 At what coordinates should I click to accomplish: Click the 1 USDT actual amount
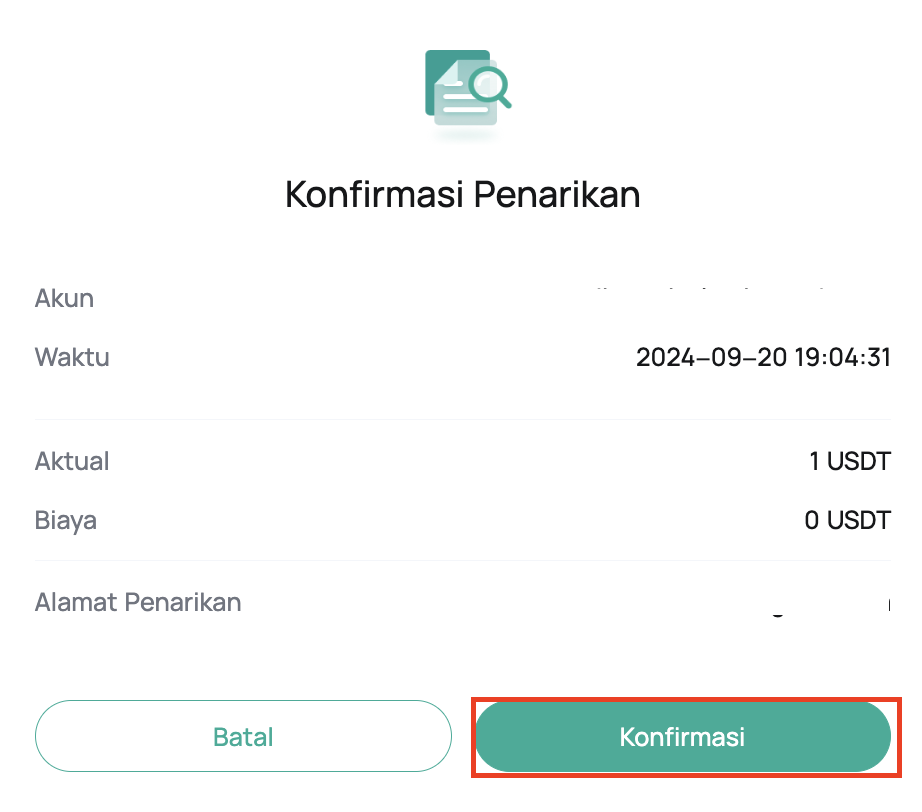point(850,461)
